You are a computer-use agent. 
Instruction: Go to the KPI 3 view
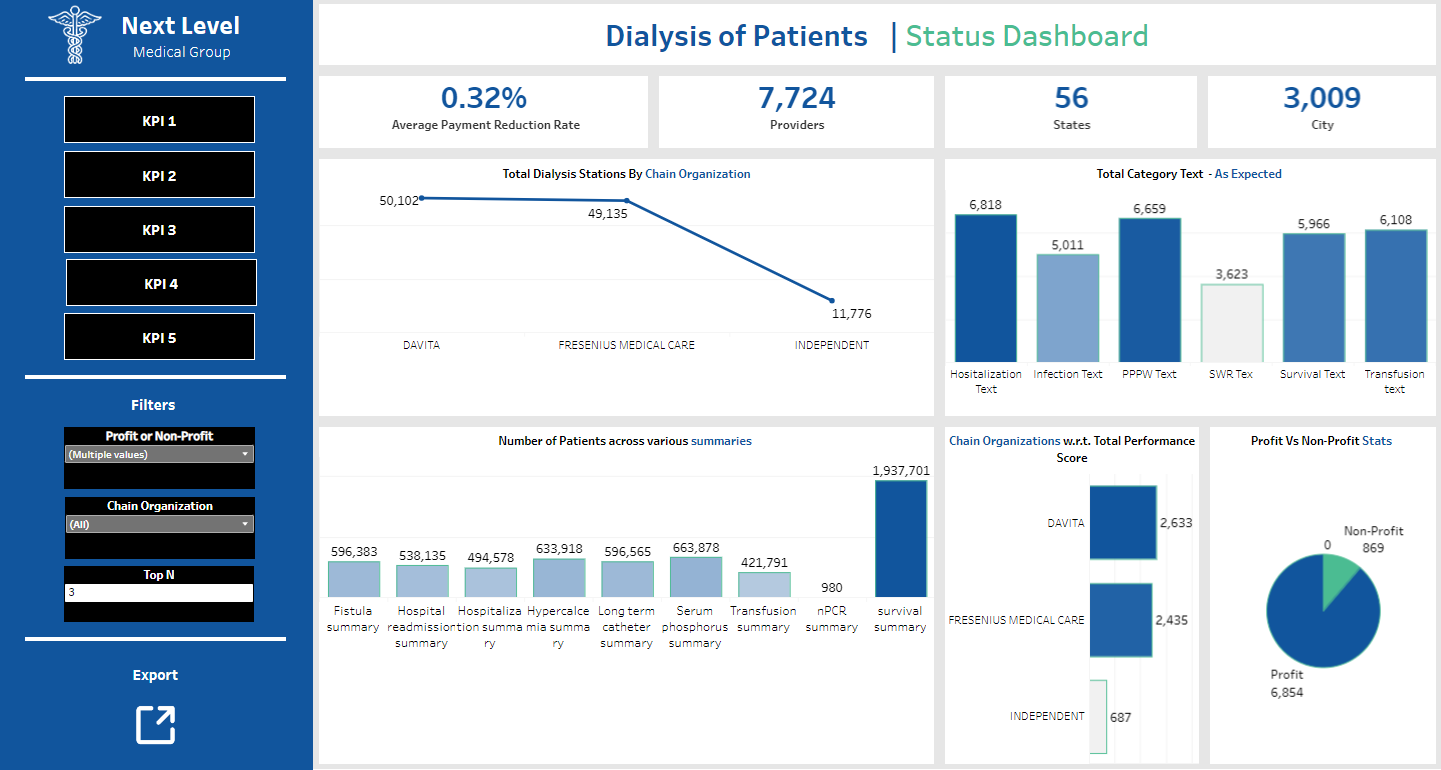159,229
